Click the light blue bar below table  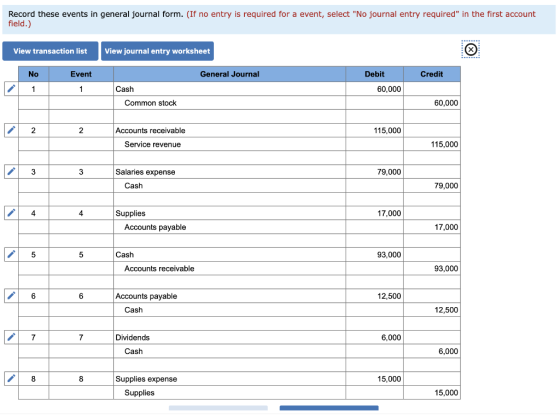click(218, 408)
